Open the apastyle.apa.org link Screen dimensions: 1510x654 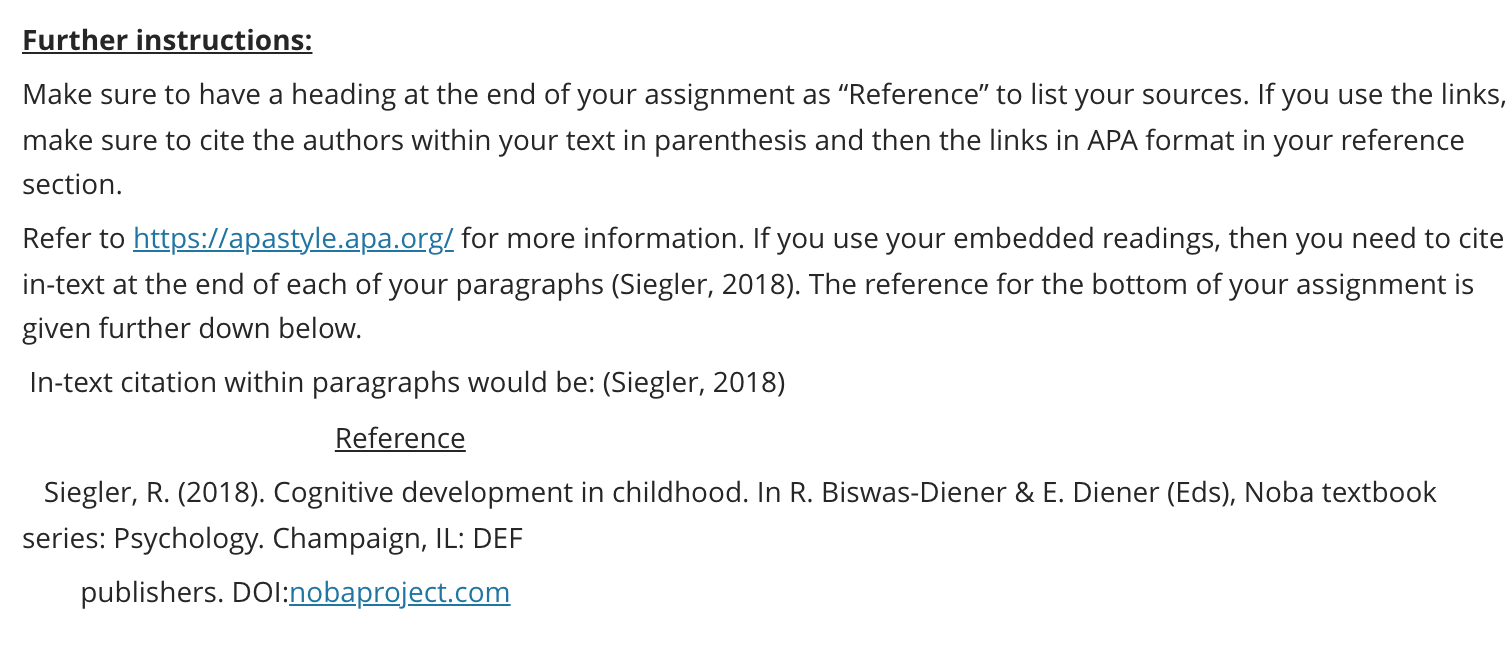293,239
